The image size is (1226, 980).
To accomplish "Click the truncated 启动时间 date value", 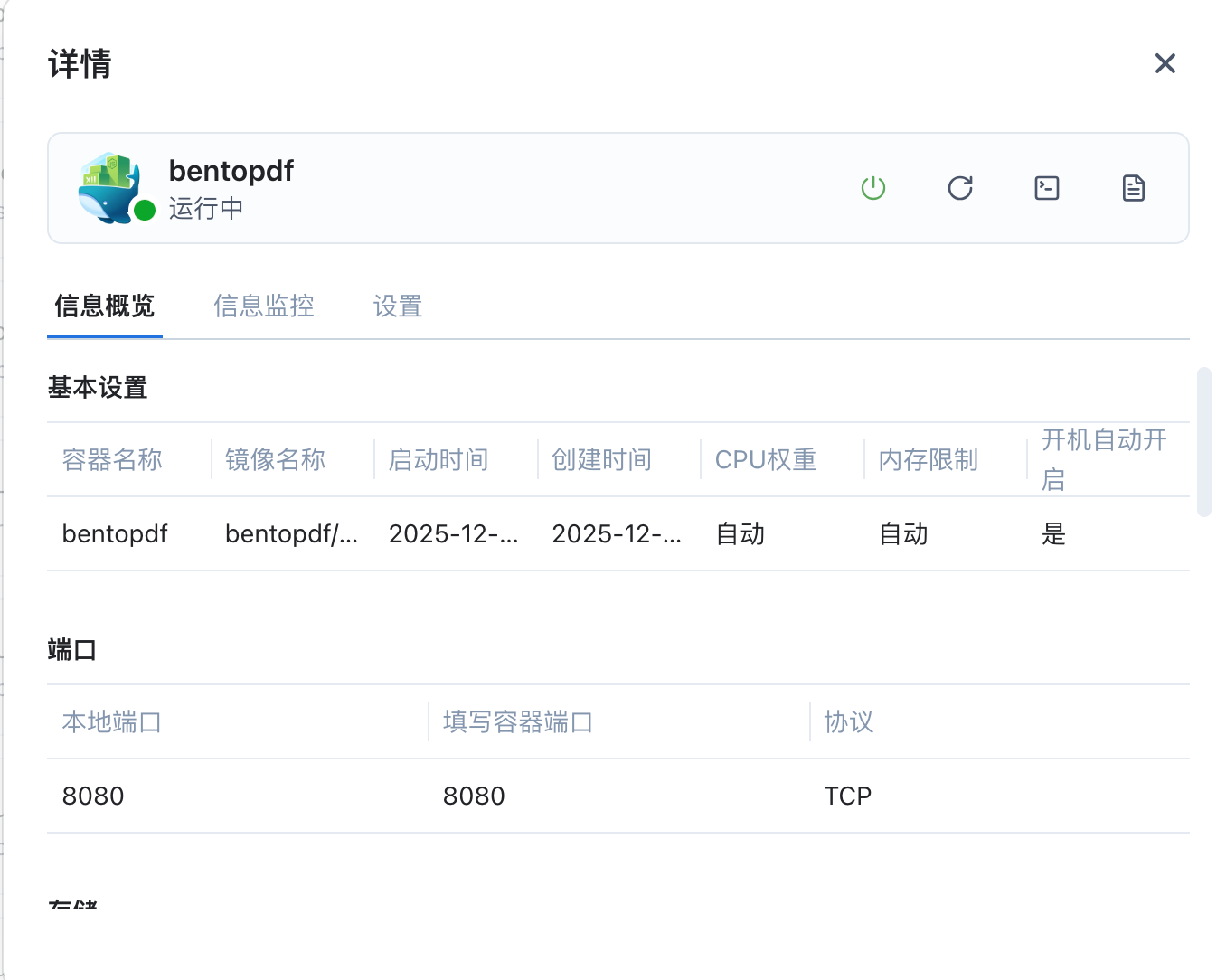I will pos(453,534).
